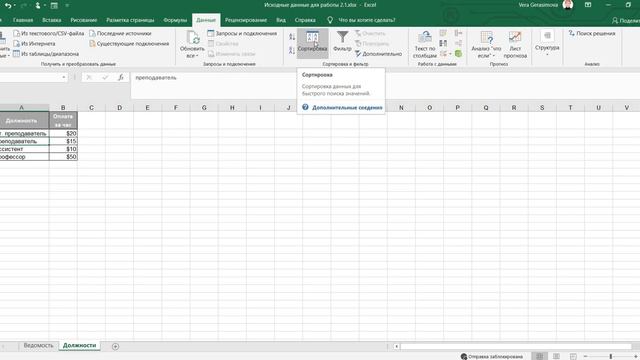Open the View (Вид) tab
Viewport: 640px width, 360px height.
point(281,20)
